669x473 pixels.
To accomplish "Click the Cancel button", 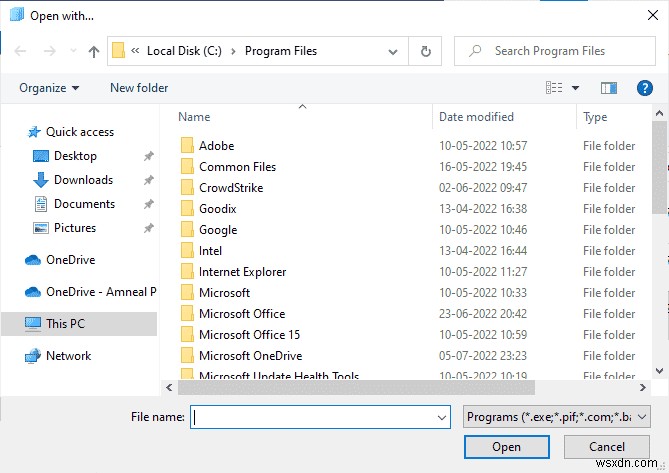I will [606, 447].
